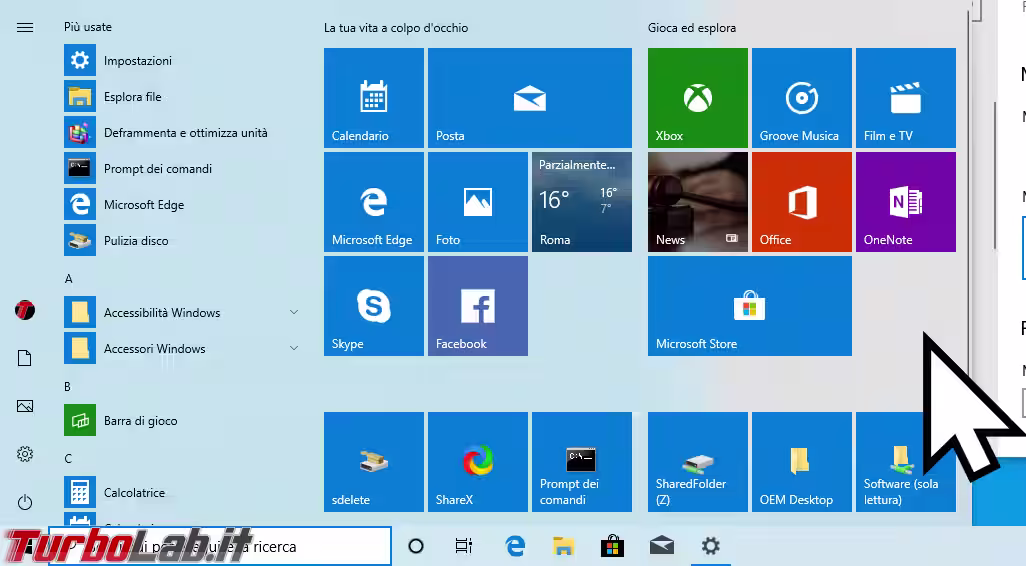1026x566 pixels.
Task: Click the taskbar search box
Action: click(x=220, y=546)
